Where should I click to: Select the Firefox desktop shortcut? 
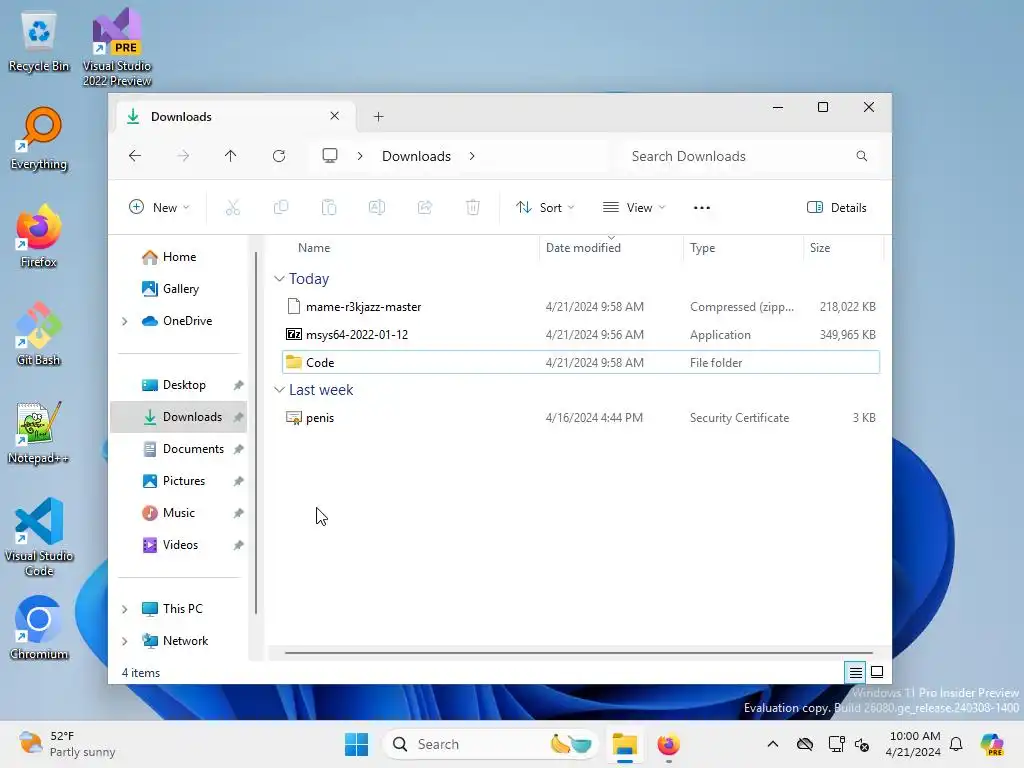39,236
